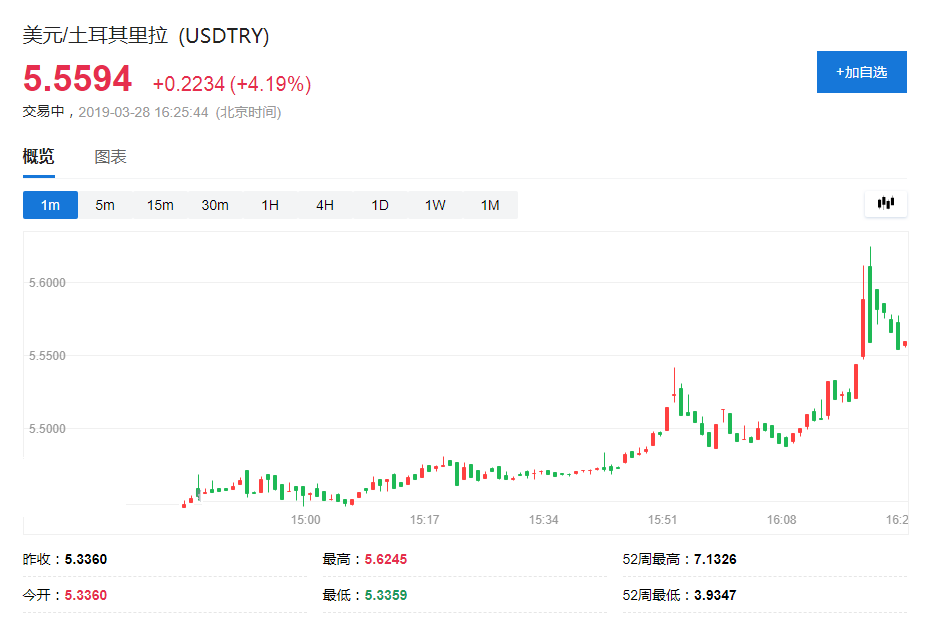
Task: Select the 1H timeframe
Action: click(x=270, y=205)
